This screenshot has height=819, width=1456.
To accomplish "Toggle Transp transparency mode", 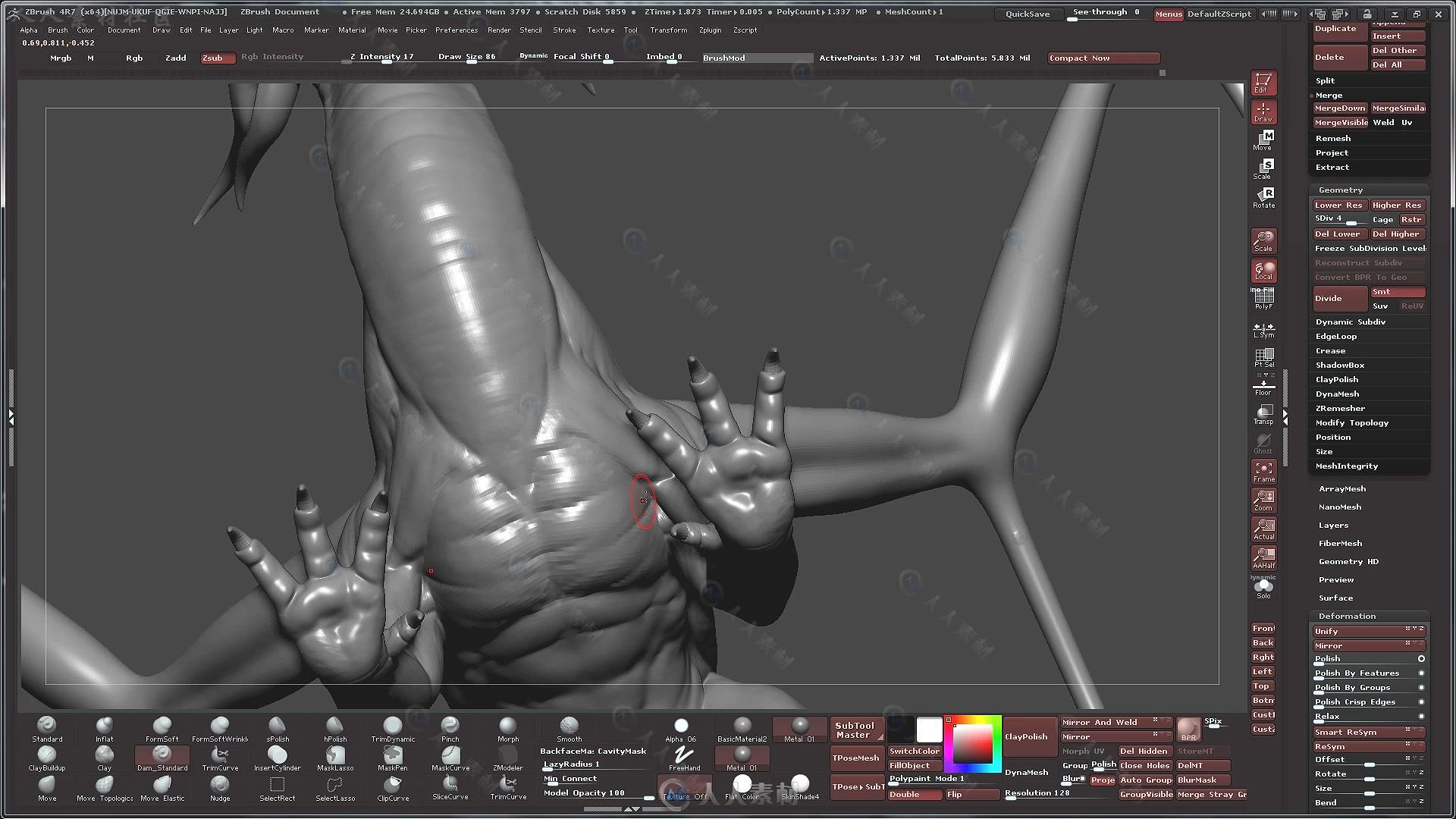I will pos(1264,414).
